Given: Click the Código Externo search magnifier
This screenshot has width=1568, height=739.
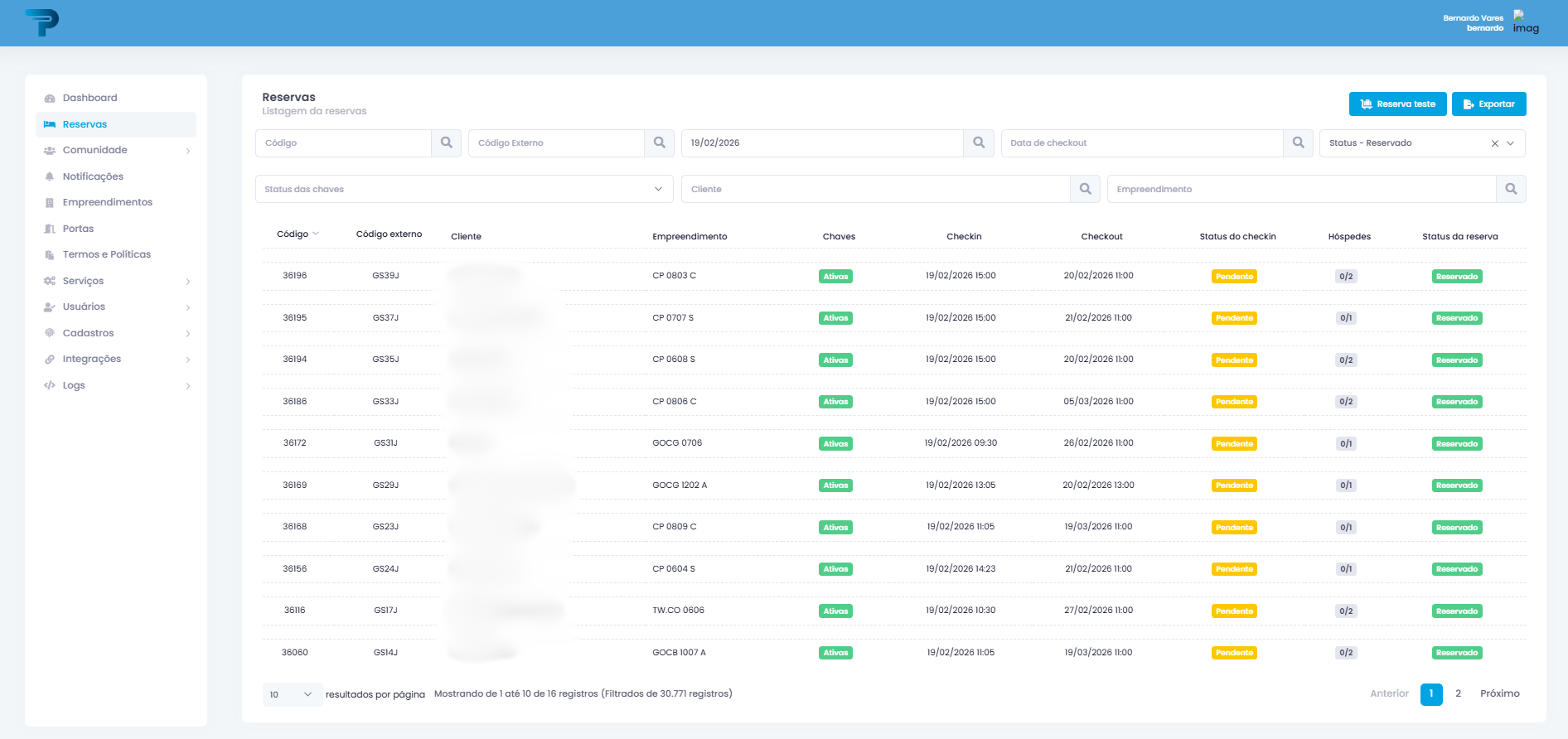Looking at the screenshot, I should 660,143.
